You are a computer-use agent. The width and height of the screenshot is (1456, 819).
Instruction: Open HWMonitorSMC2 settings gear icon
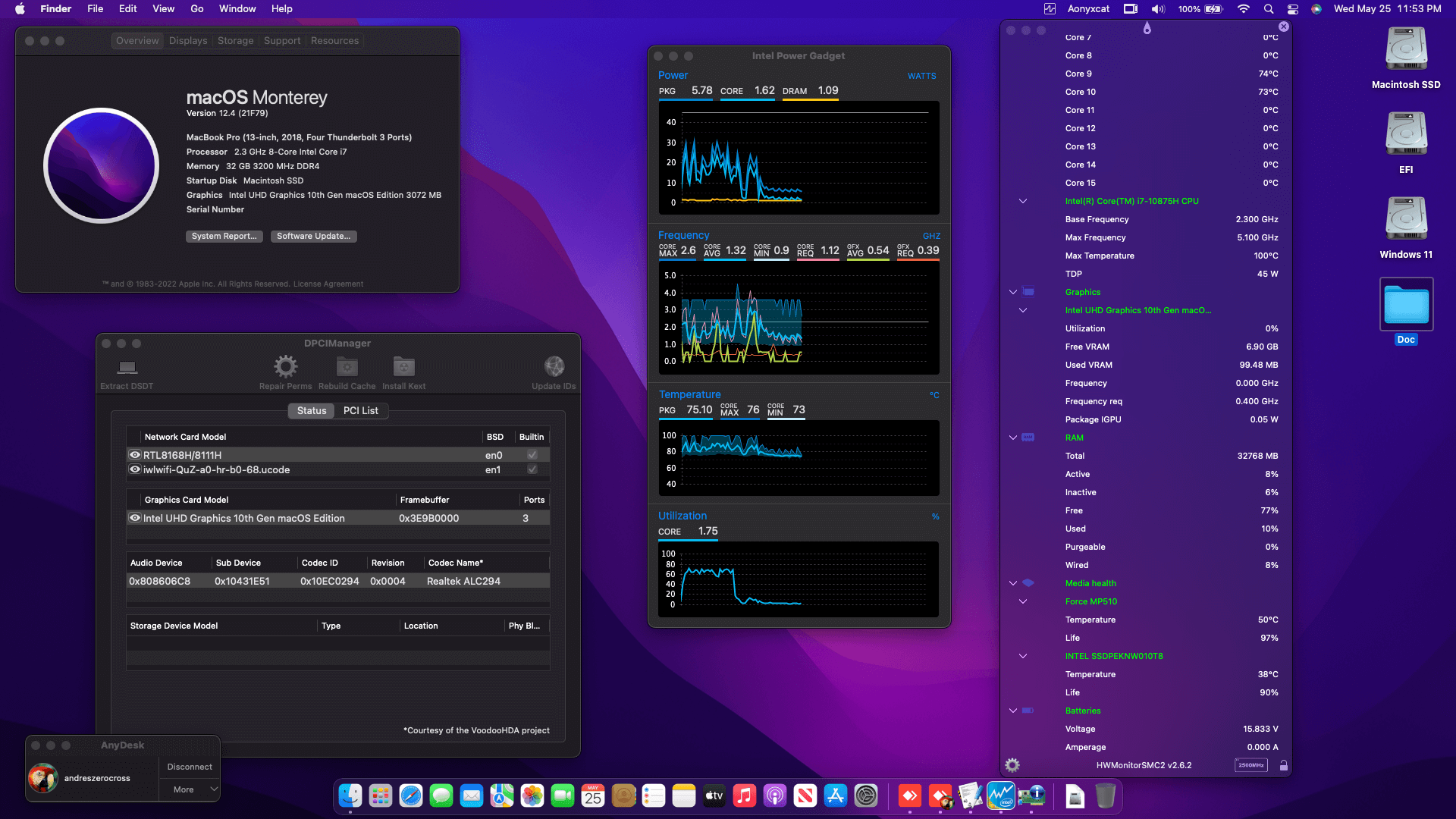pyautogui.click(x=1012, y=765)
